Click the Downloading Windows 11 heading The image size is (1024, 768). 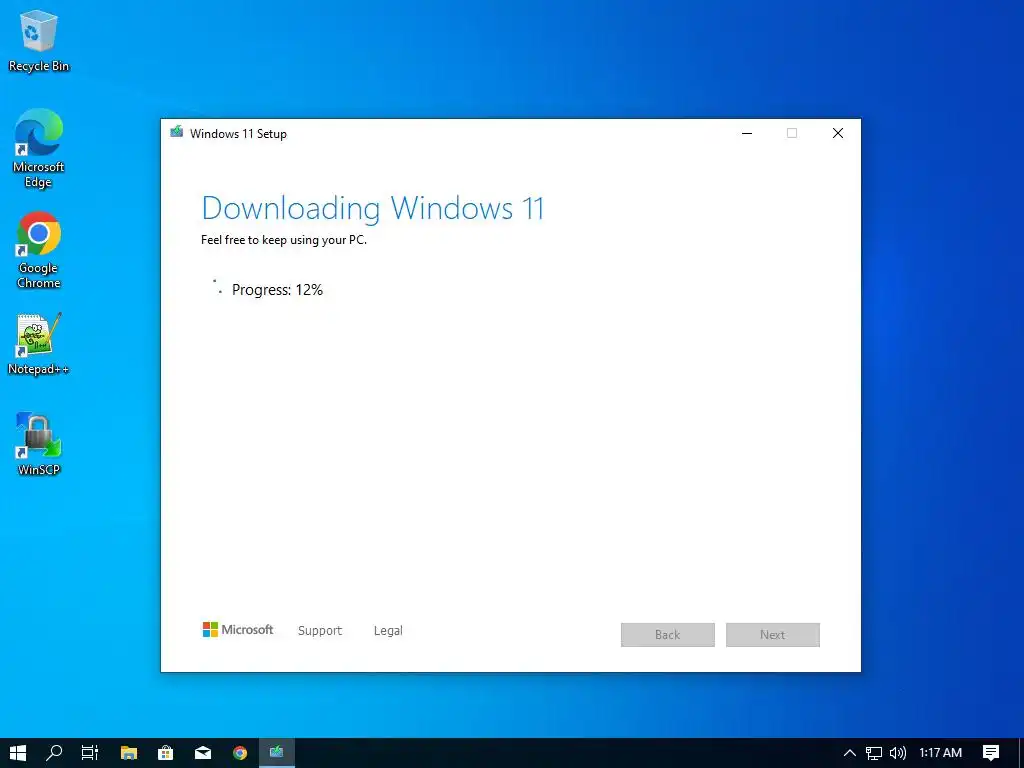(372, 209)
